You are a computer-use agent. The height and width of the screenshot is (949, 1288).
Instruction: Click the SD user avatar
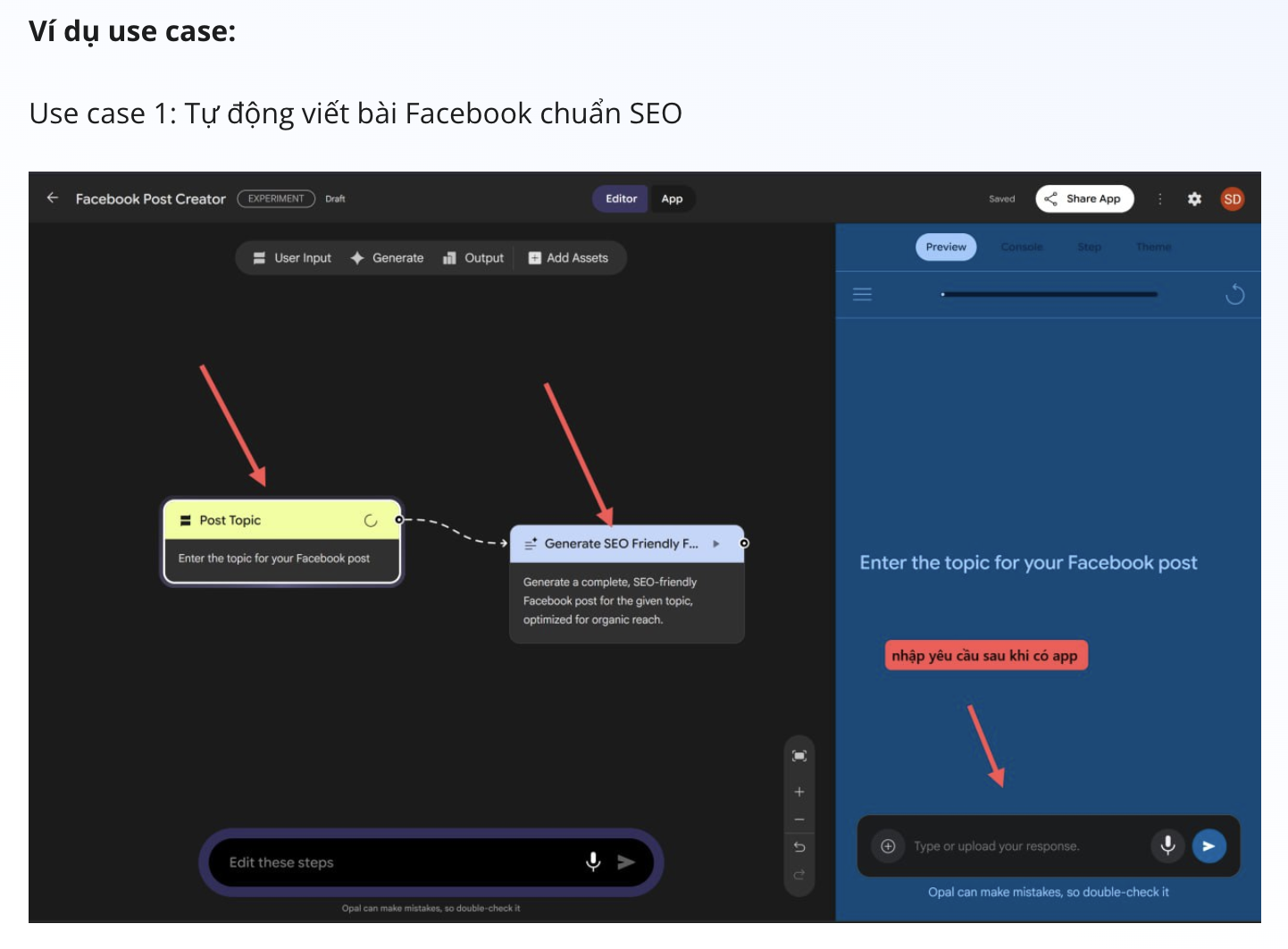(x=1233, y=199)
